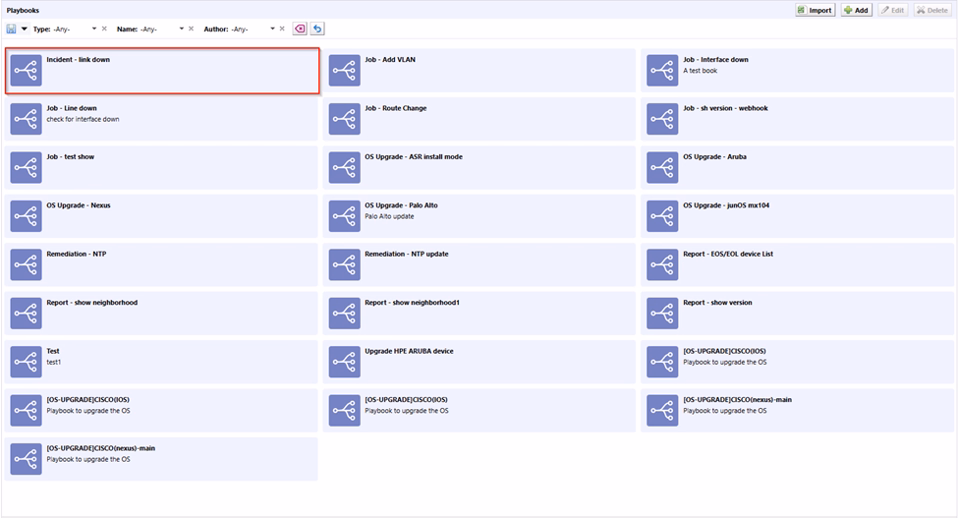Image resolution: width=958 pixels, height=518 pixels.
Task: Click the Add button
Action: 856,10
